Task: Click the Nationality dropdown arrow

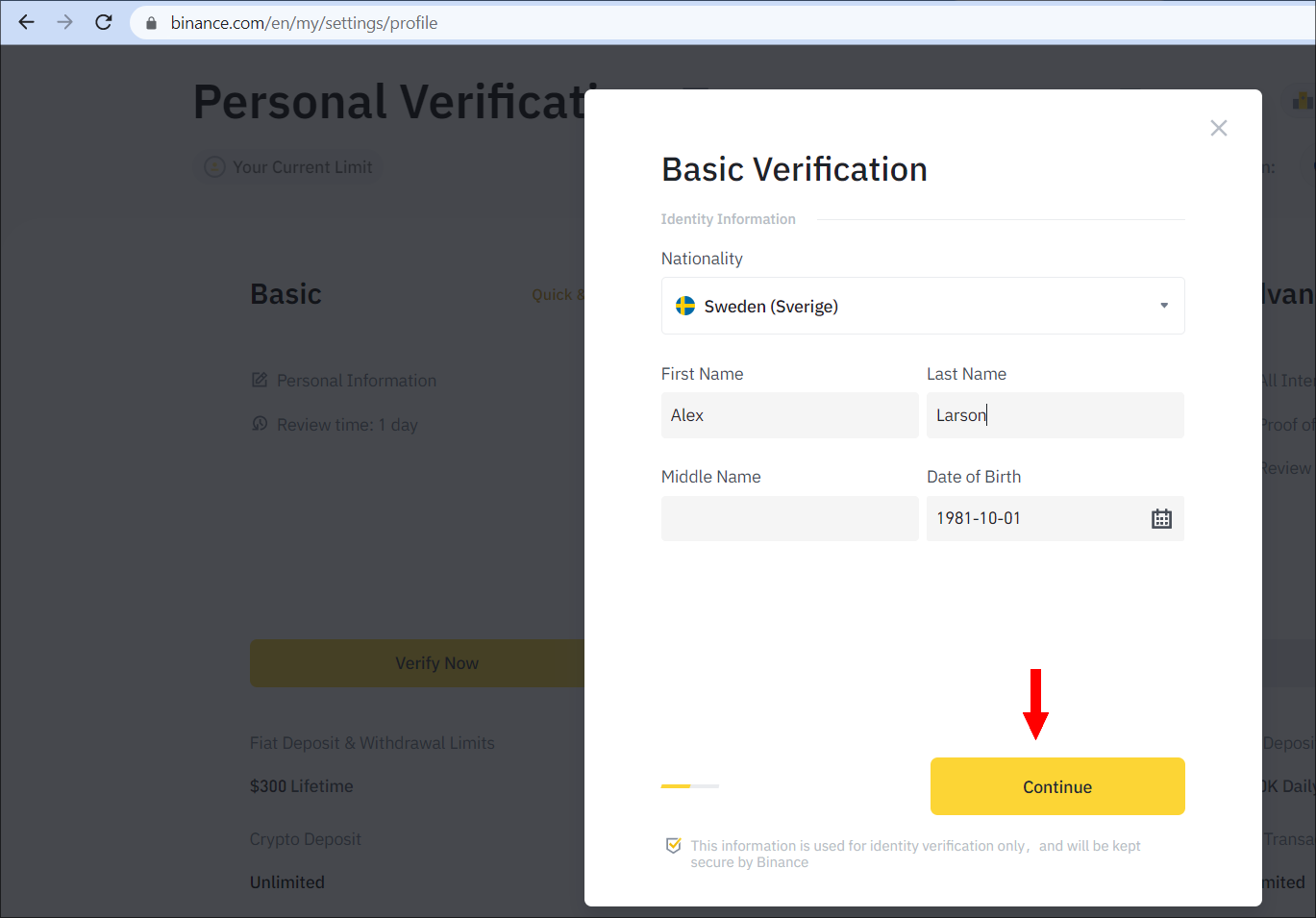Action: pyautogui.click(x=1164, y=306)
